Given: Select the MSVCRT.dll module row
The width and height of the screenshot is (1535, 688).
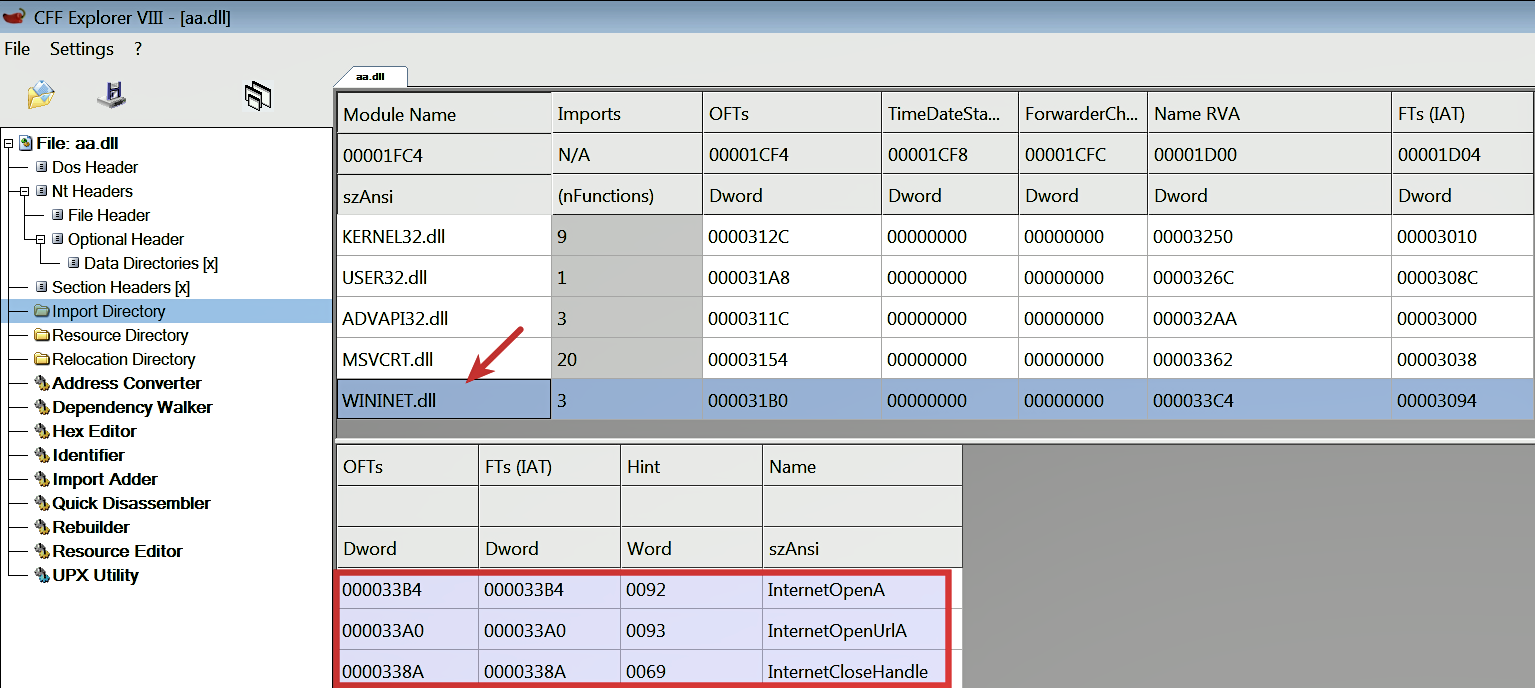Looking at the screenshot, I should 388,359.
